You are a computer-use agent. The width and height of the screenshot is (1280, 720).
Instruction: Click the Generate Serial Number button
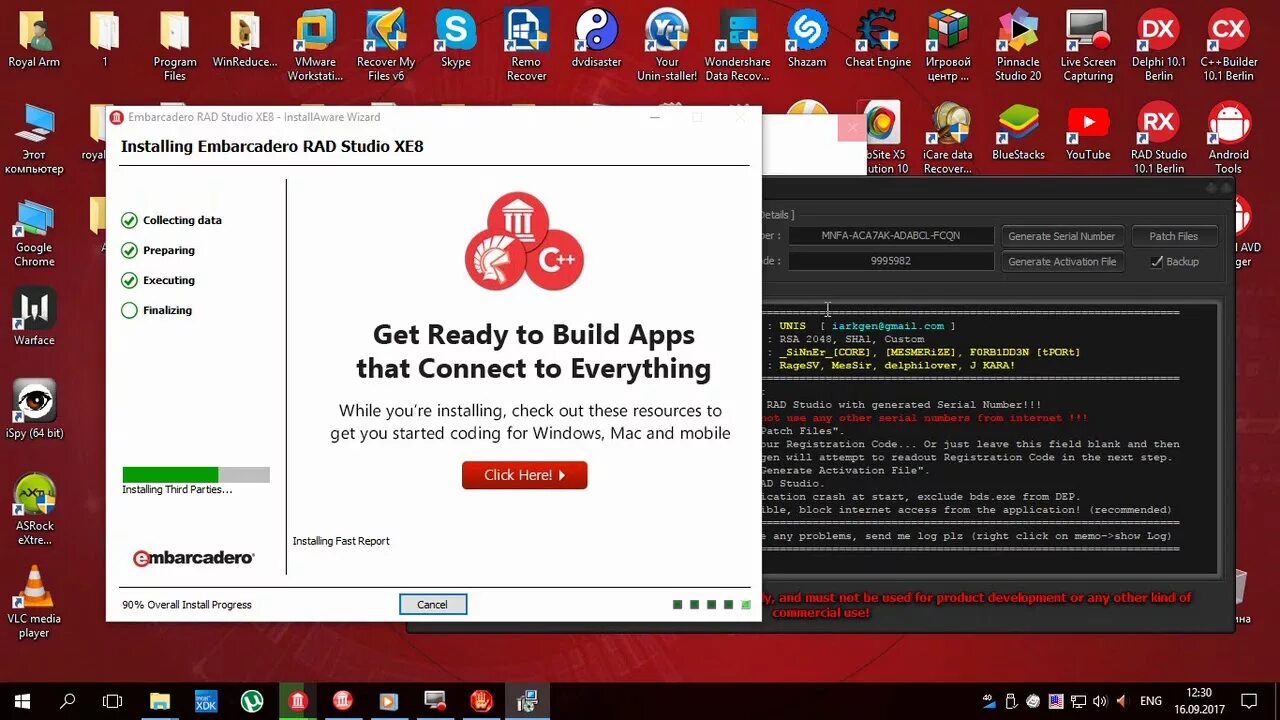tap(1061, 236)
